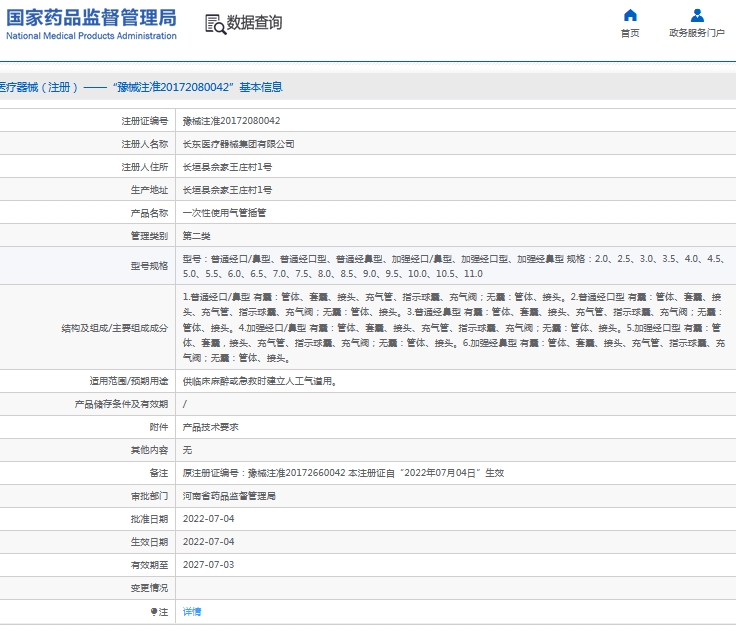Viewport: 736px width, 631px height.
Task: Click the 注册人名称 row label
Action: point(145,144)
